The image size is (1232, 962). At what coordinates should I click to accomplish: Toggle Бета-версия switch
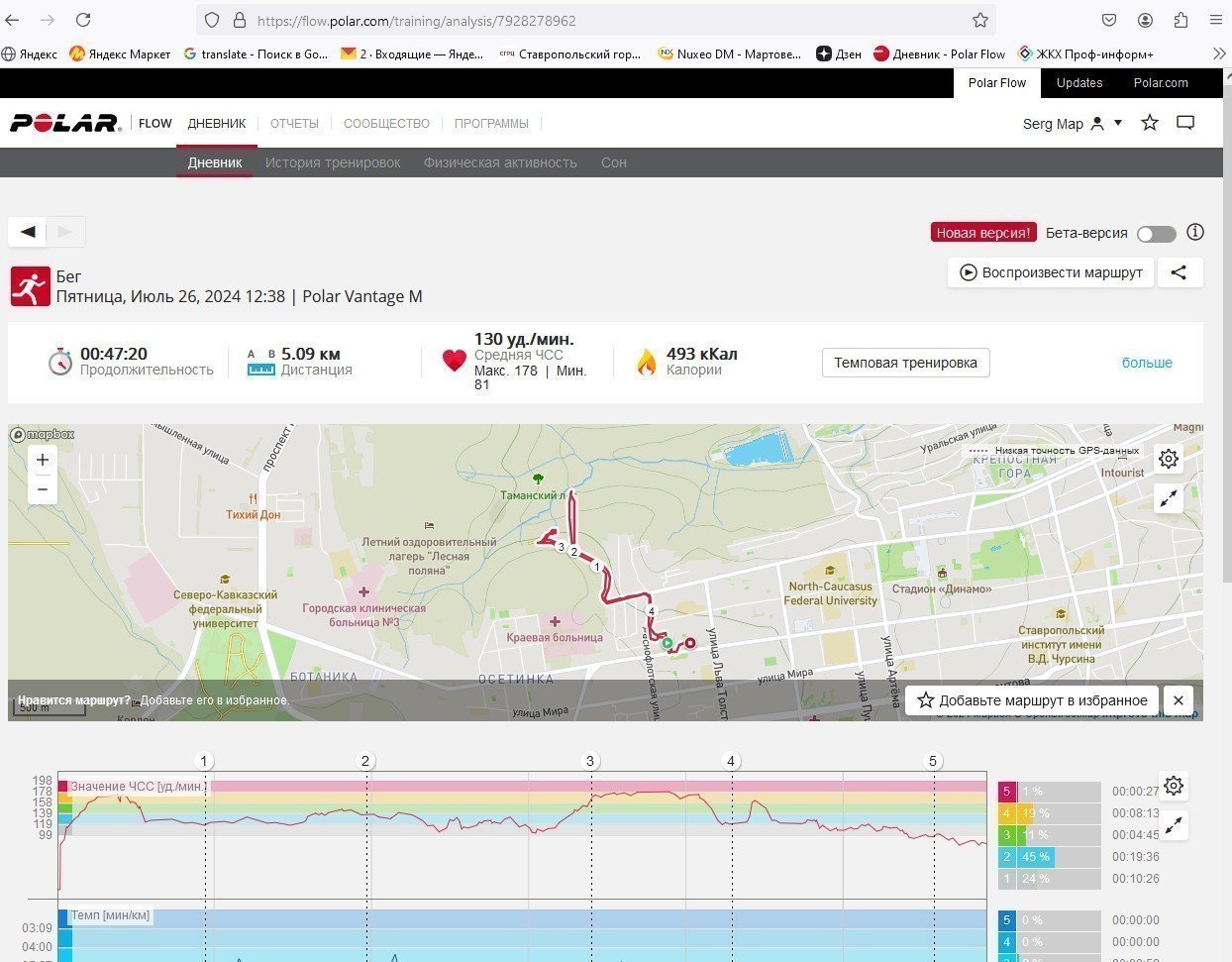coord(1156,234)
